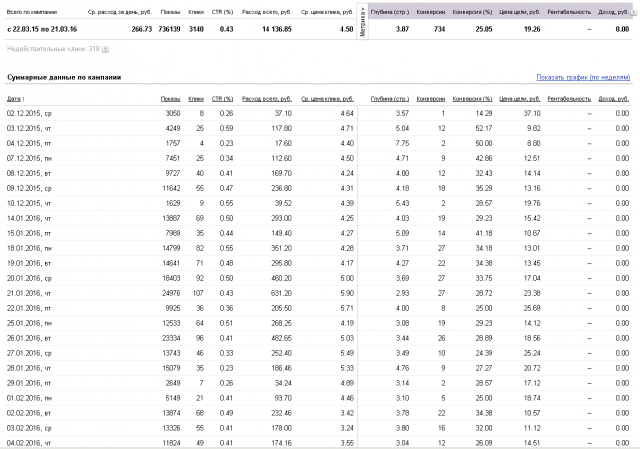Viewport: 640px width, 449px height.
Task: Collapse the vertical Метрика » panel toggle
Action: pos(362,22)
